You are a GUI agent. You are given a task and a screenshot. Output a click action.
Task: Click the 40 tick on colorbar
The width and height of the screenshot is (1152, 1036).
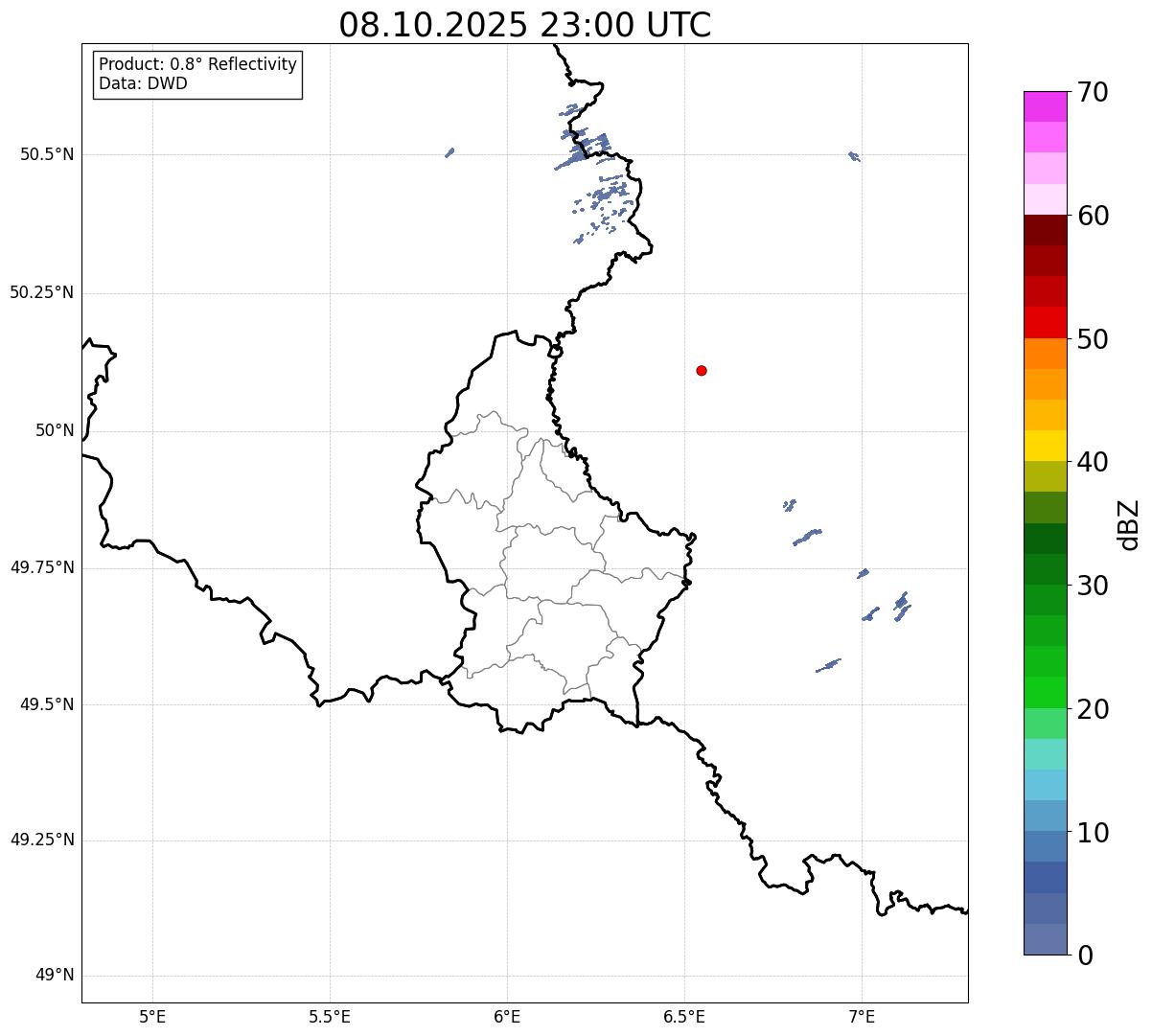[x=1093, y=462]
